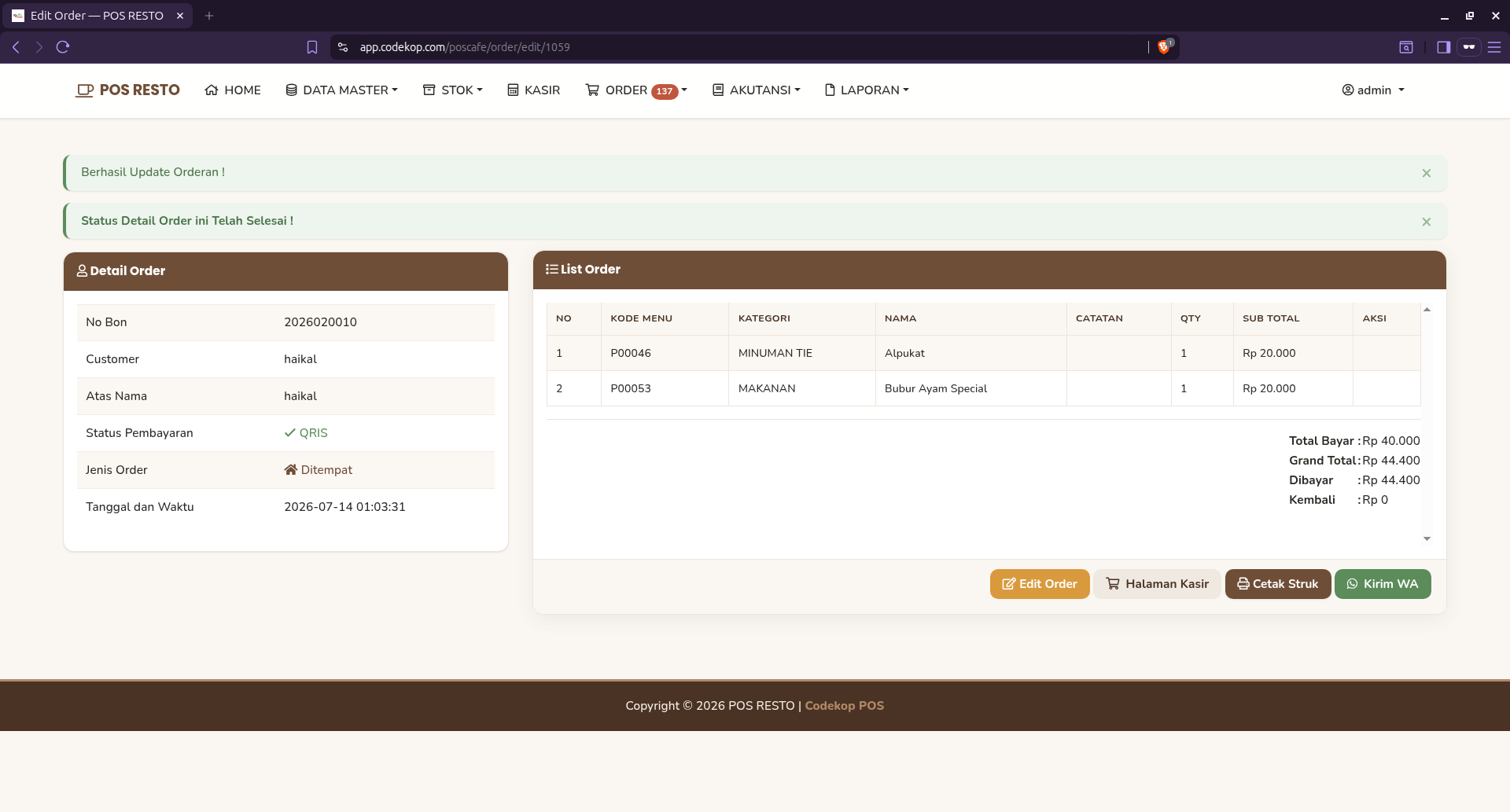This screenshot has height=812, width=1510.
Task: Open the DATA MASTER dropdown menu
Action: tap(342, 90)
